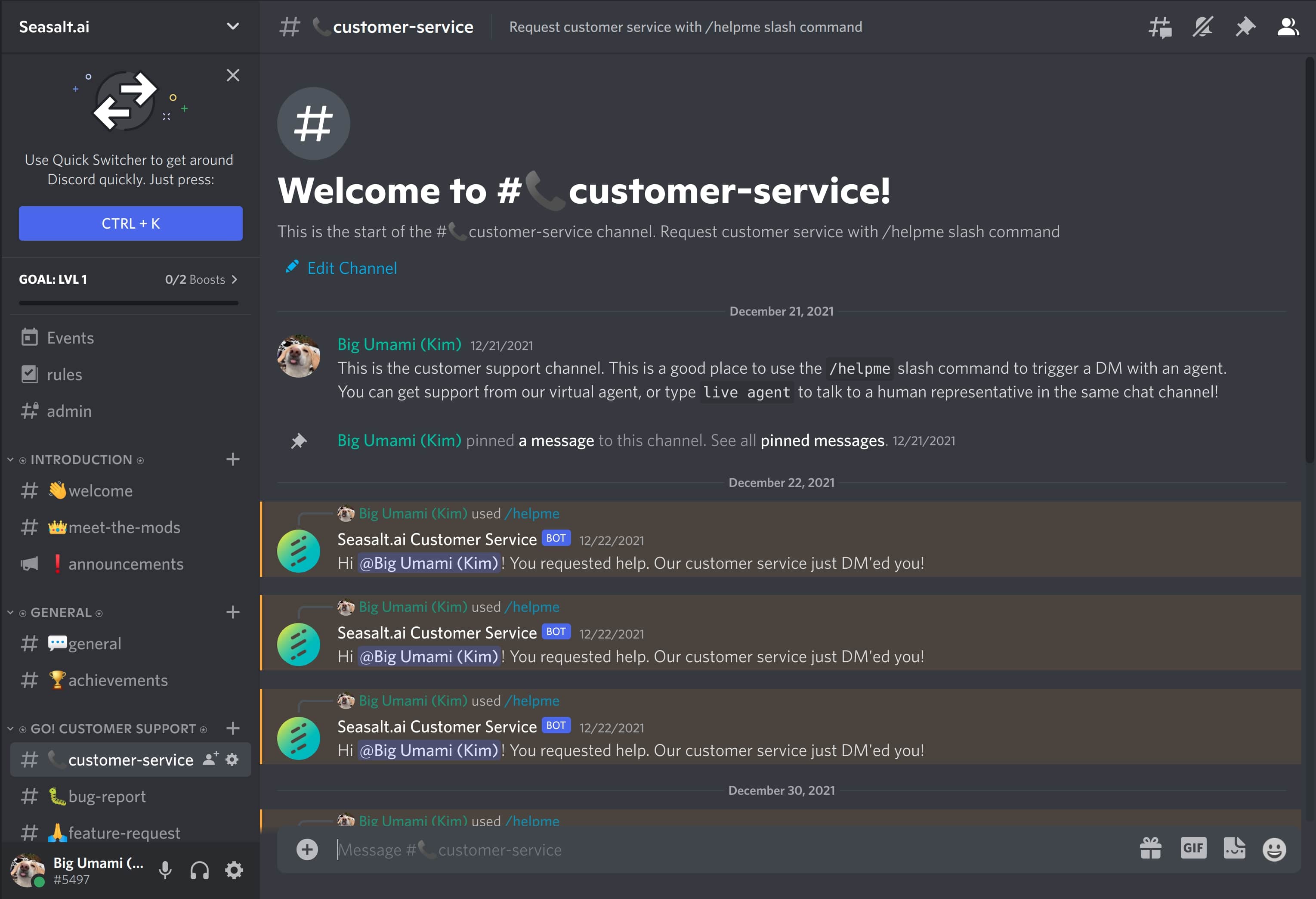1316x899 pixels.
Task: Mute your microphone
Action: pyautogui.click(x=165, y=870)
